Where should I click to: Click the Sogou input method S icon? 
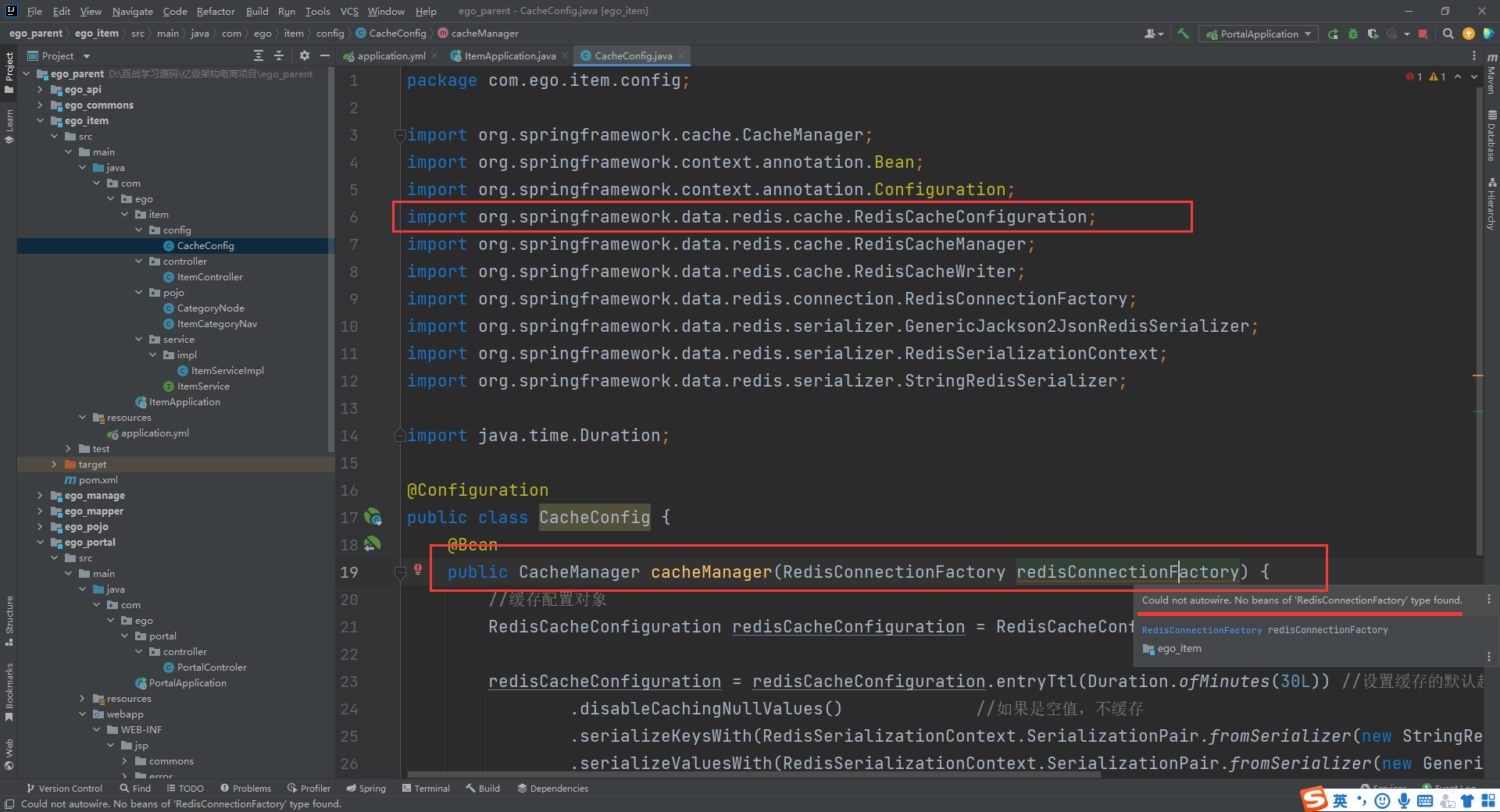1314,799
